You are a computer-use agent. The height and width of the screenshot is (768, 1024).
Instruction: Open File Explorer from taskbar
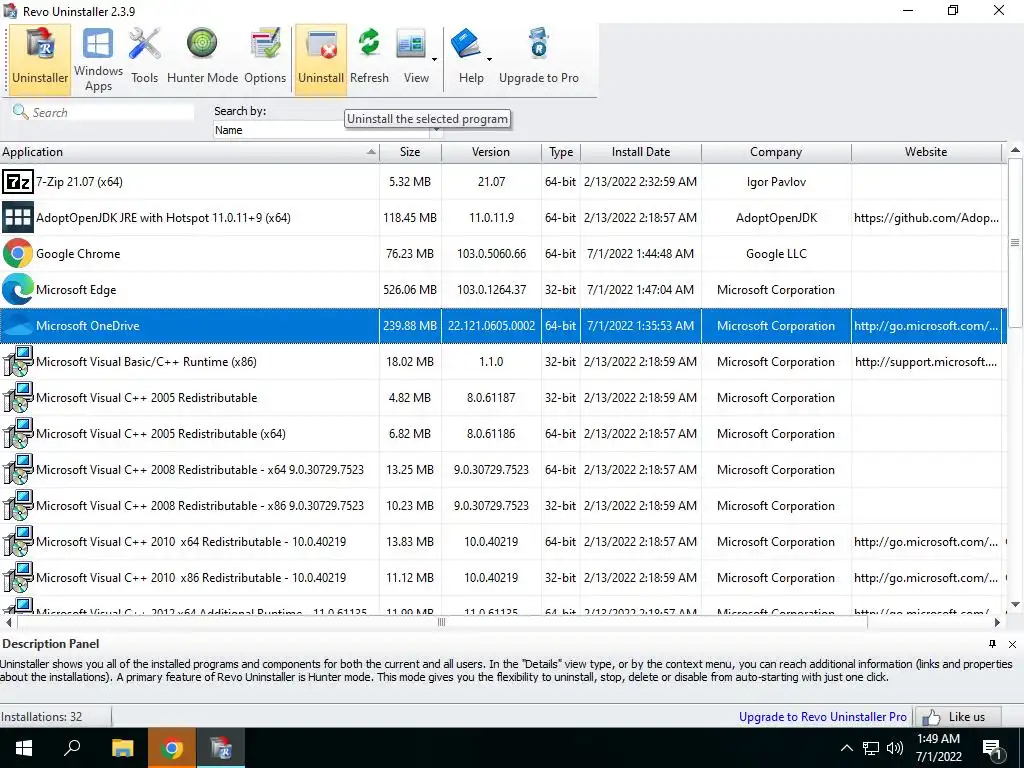[x=122, y=748]
